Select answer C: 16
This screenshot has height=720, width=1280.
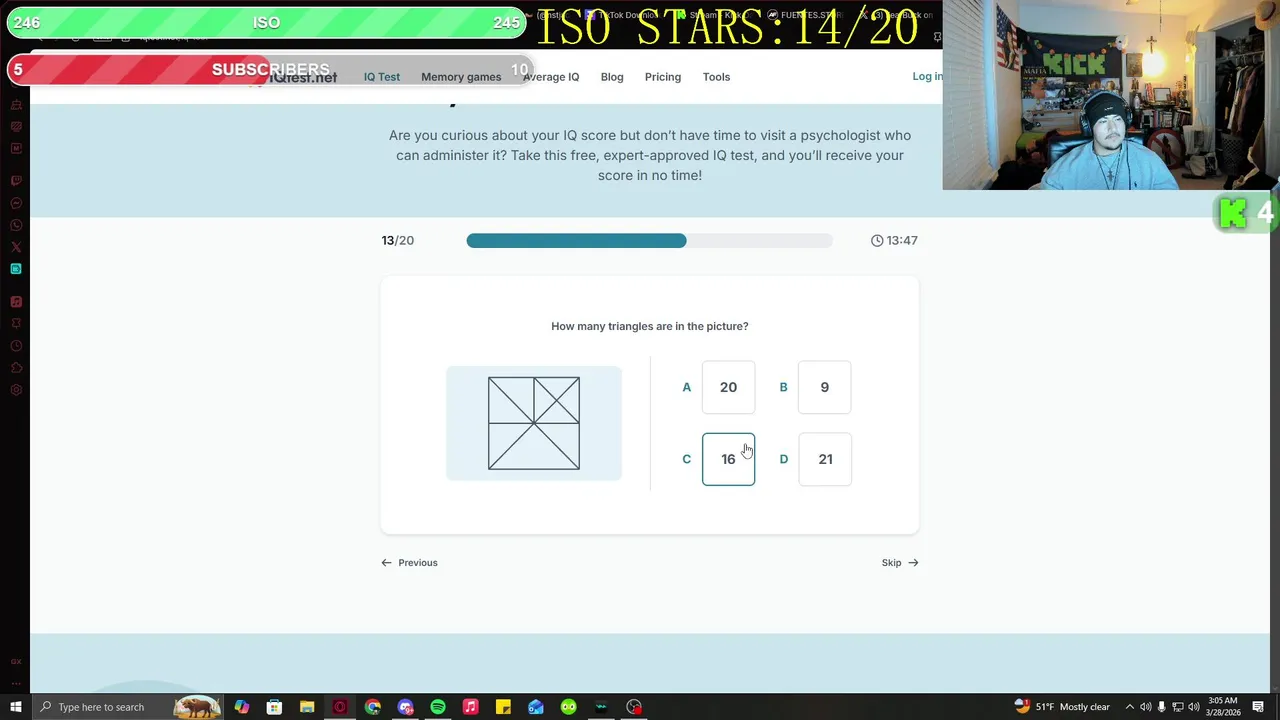coord(728,459)
